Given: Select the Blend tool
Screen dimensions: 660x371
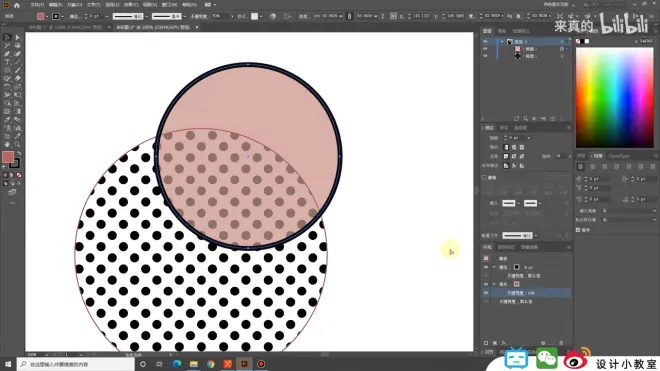Looking at the screenshot, I should point(17,120).
